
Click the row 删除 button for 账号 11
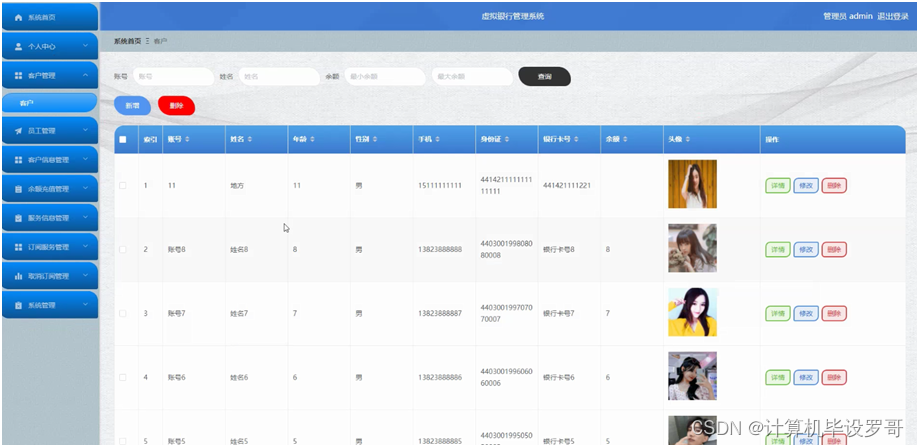coord(834,186)
